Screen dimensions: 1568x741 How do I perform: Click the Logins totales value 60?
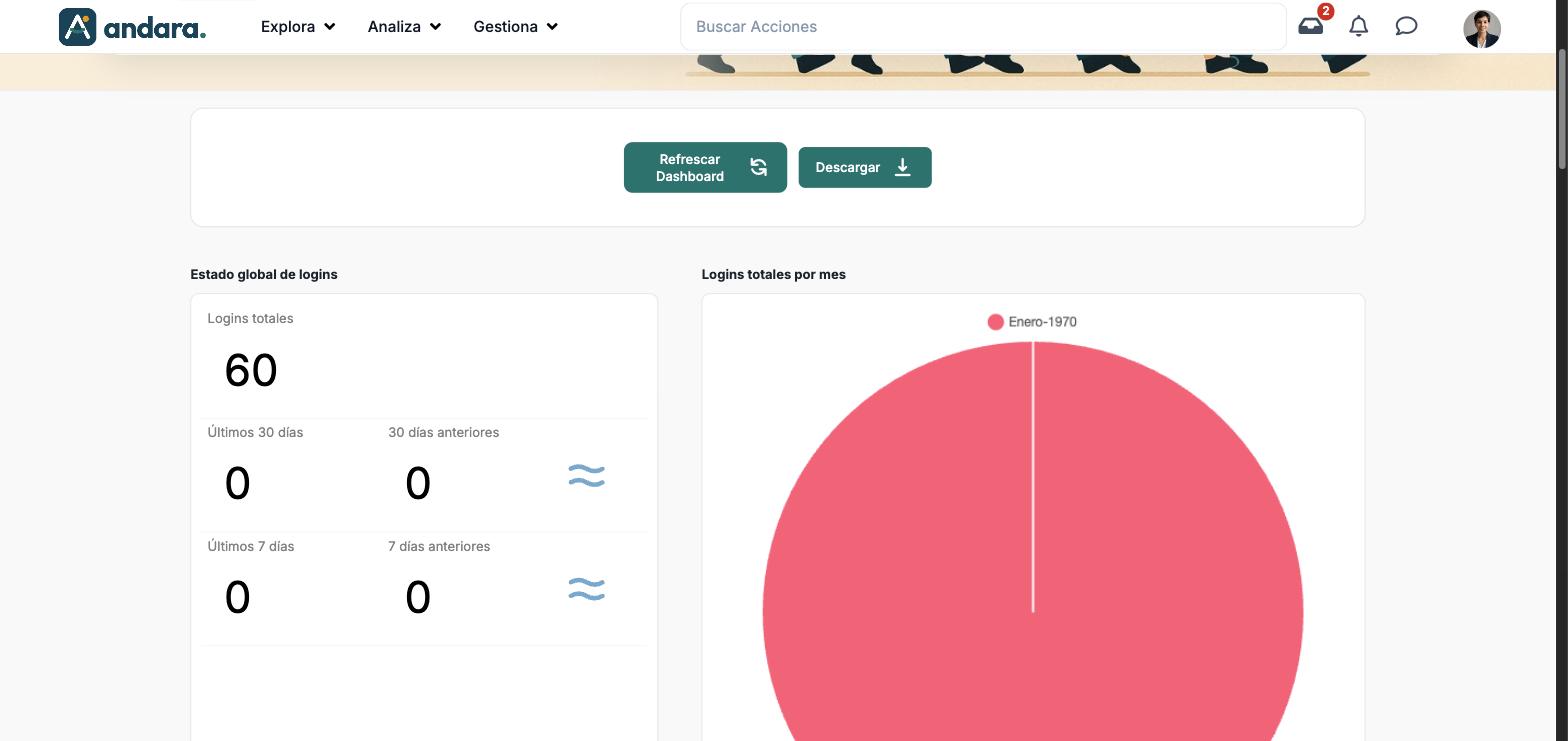point(251,370)
